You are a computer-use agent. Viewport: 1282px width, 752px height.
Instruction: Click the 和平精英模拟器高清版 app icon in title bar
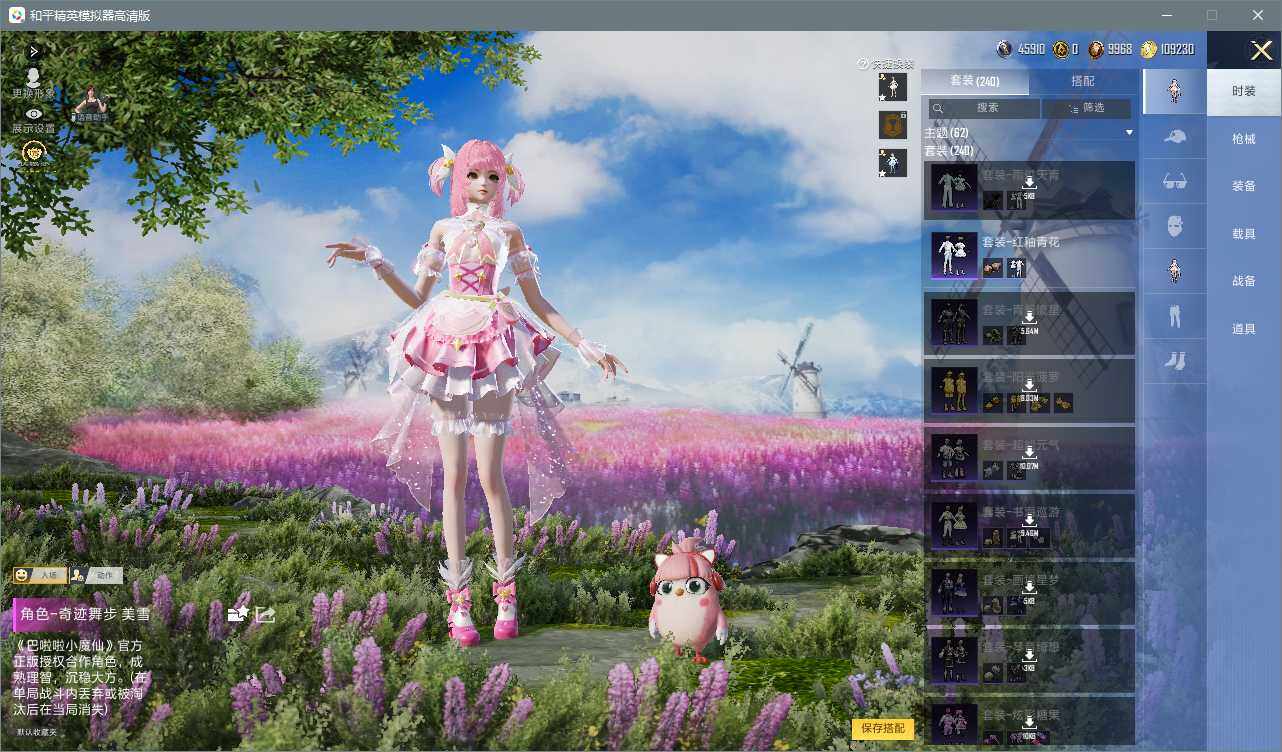coord(17,15)
